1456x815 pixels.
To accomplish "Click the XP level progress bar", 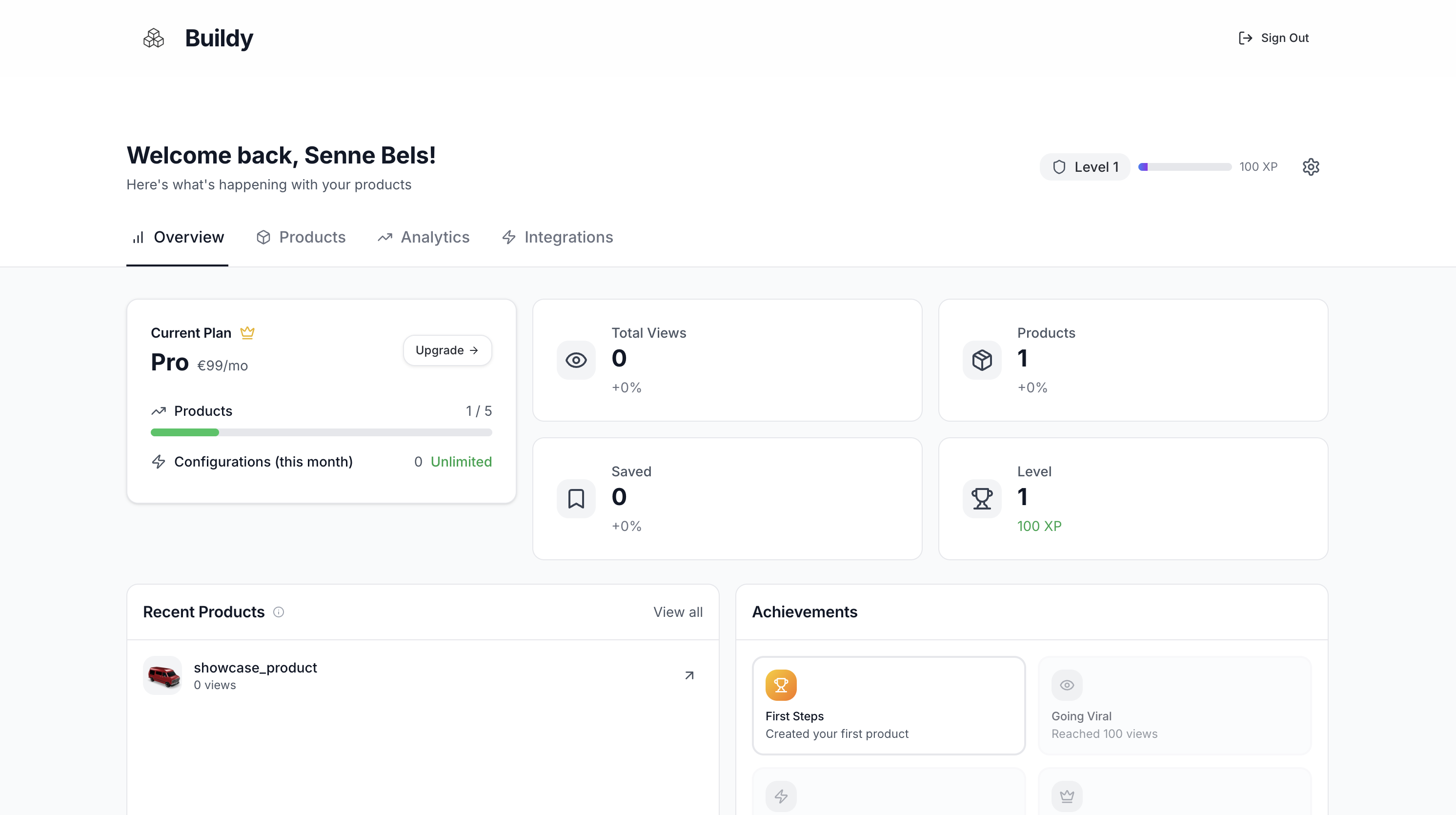I will pyautogui.click(x=1185, y=167).
